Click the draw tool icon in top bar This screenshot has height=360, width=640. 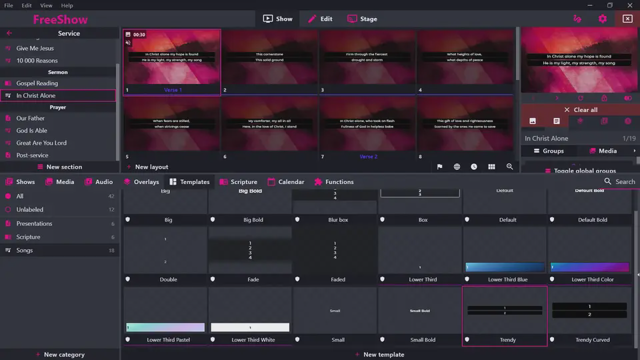[577, 19]
